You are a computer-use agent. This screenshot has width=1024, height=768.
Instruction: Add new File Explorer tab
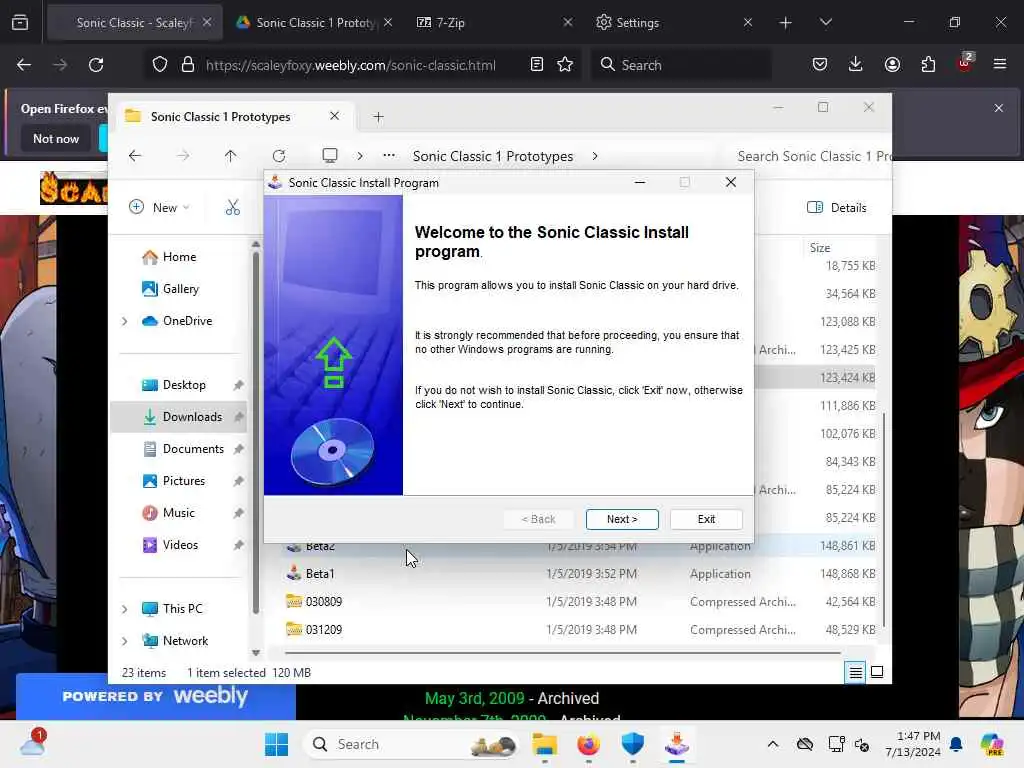(378, 117)
